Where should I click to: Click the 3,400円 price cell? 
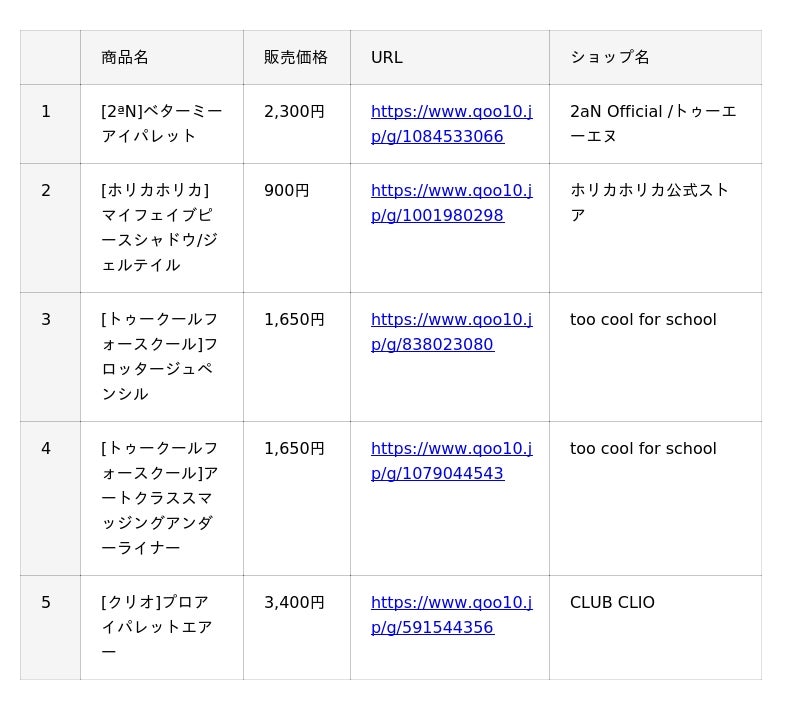coord(294,603)
